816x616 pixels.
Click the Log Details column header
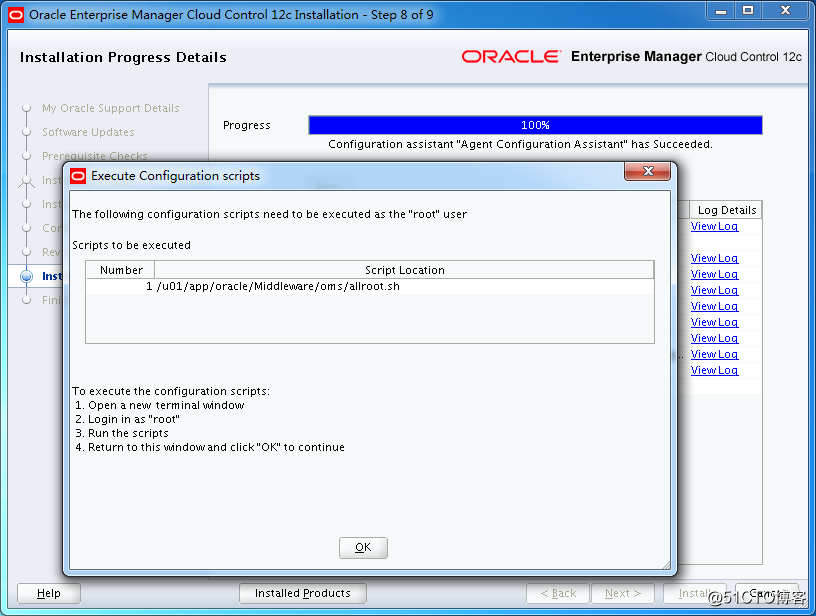[726, 210]
